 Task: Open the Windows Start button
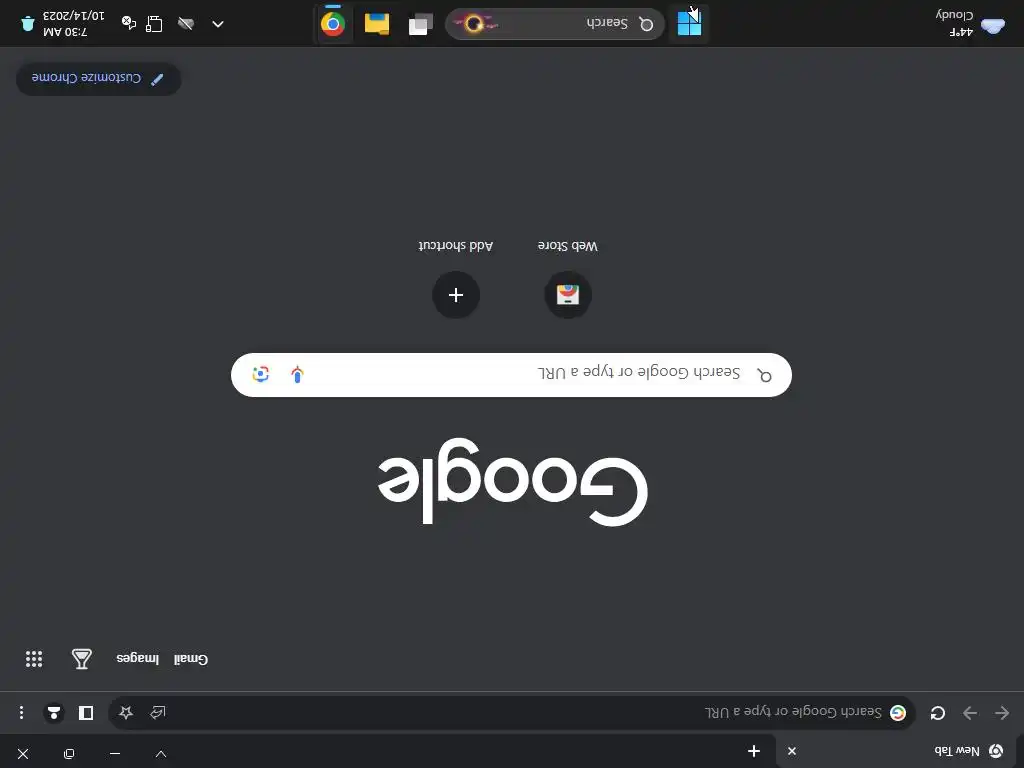[689, 24]
